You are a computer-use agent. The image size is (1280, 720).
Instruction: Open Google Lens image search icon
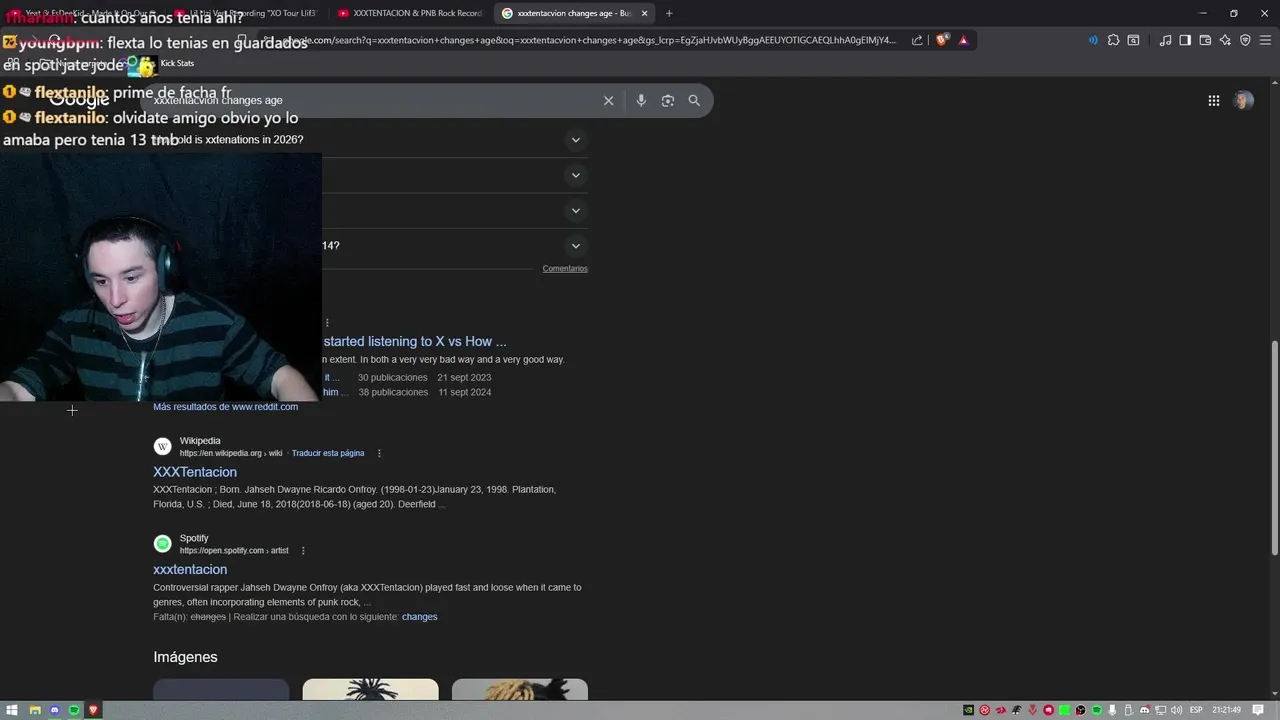668,100
